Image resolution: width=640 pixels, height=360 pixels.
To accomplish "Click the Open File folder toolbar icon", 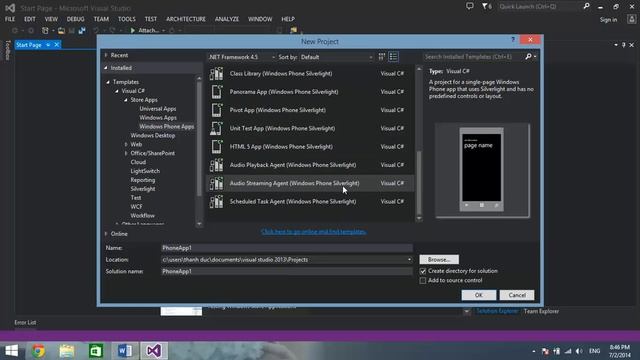I will pos(61,30).
